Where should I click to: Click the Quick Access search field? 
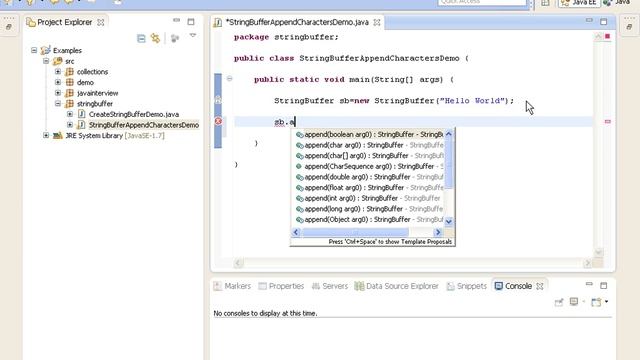click(482, 2)
